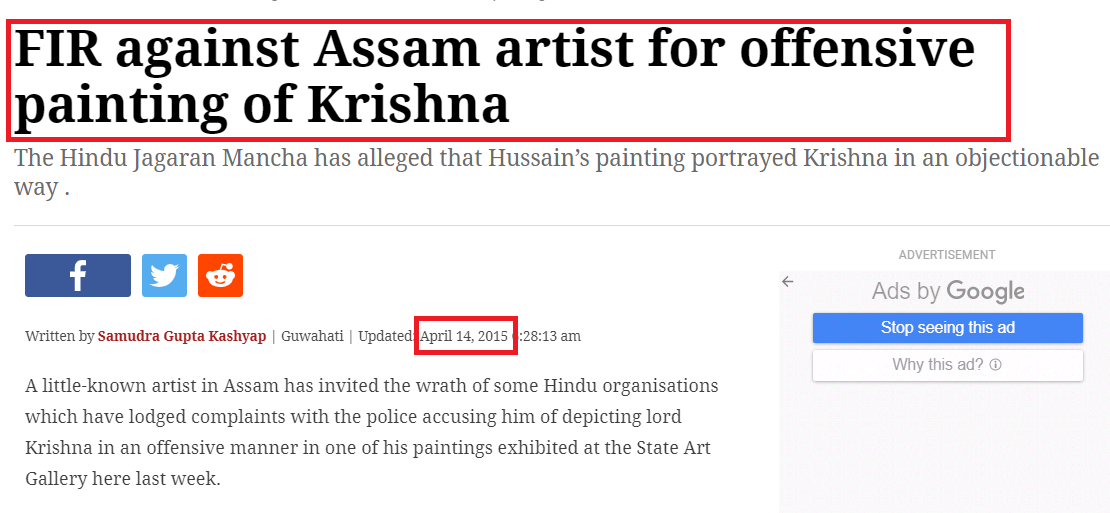Viewport: 1110px width, 513px height.
Task: Click the opening paragraph about a little-known artist
Action: (372, 432)
